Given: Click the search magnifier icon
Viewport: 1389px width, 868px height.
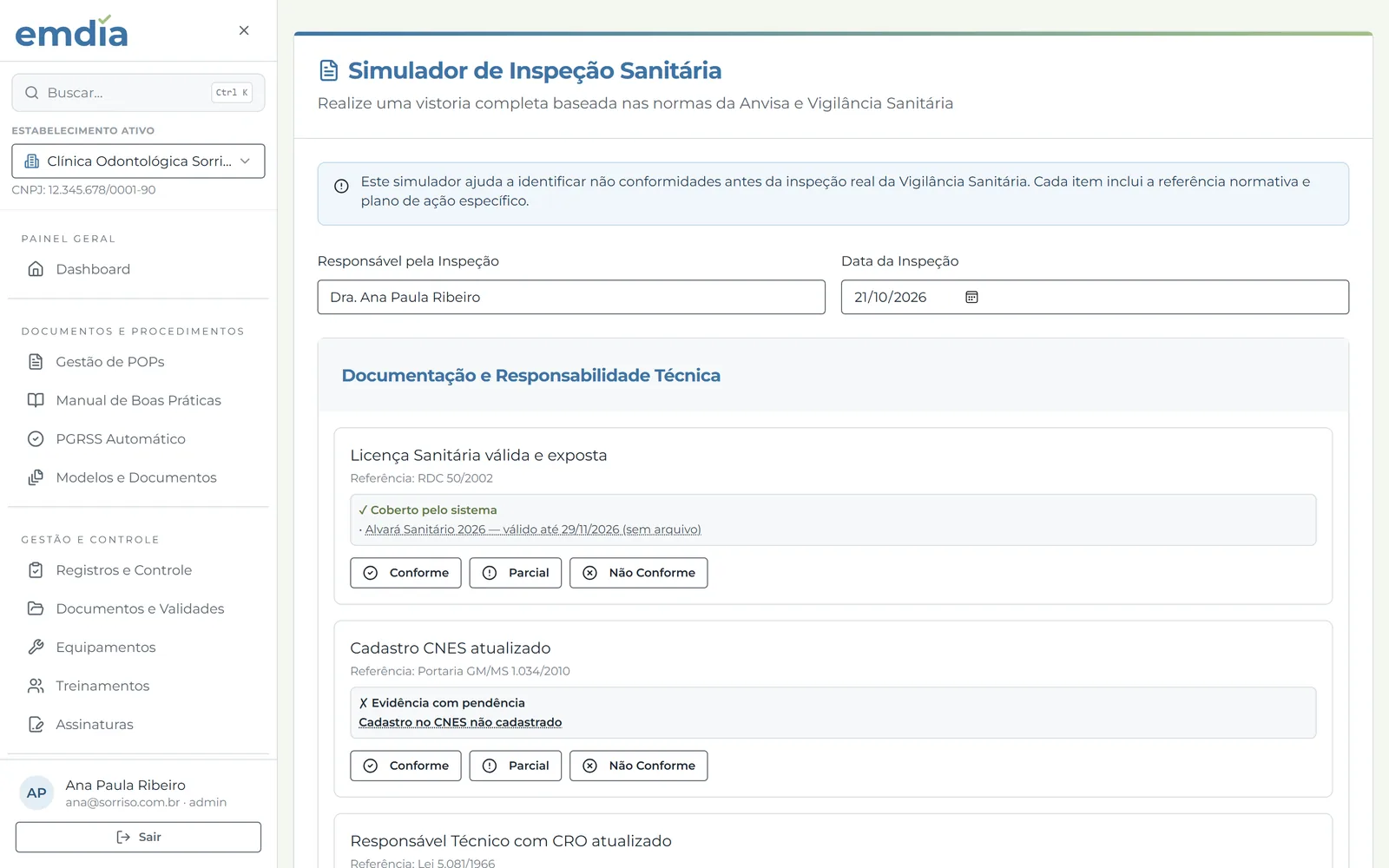Looking at the screenshot, I should (x=32, y=93).
